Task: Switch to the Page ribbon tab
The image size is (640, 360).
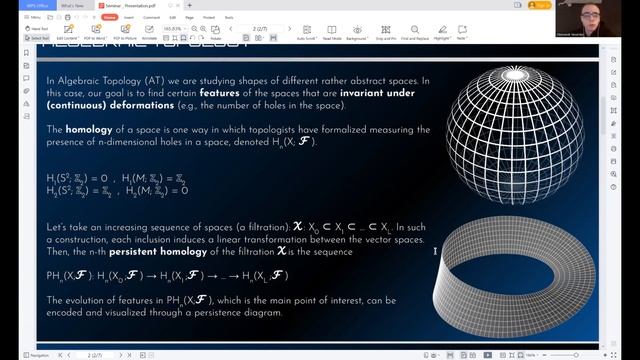Action: tap(189, 18)
